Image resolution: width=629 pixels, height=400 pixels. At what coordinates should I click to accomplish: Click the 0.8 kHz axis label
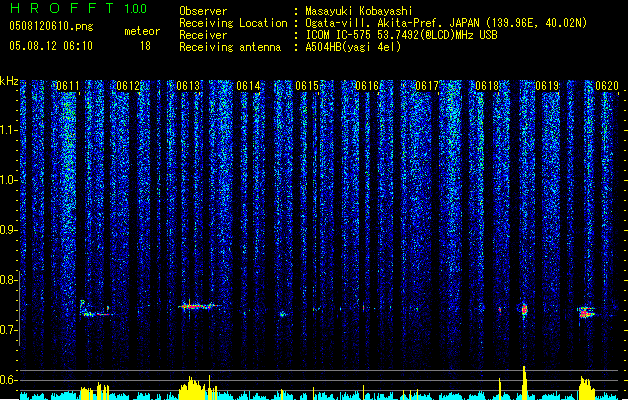[x=9, y=280]
